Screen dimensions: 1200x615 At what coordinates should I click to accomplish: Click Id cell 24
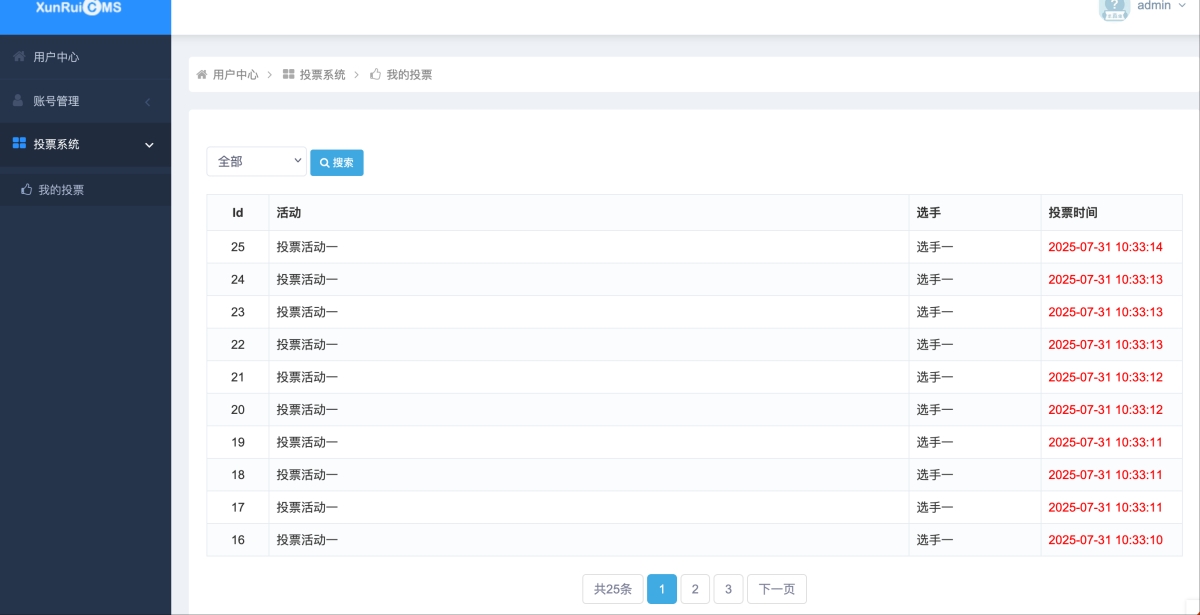click(238, 279)
